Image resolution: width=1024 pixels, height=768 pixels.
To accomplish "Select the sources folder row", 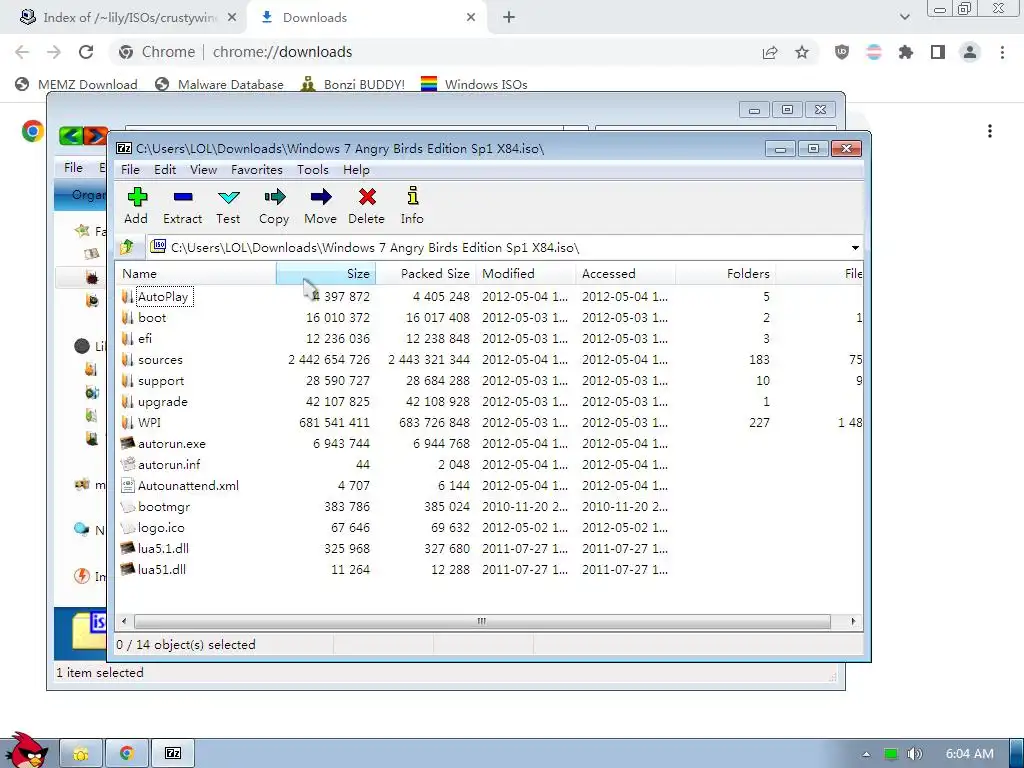I will click(489, 360).
